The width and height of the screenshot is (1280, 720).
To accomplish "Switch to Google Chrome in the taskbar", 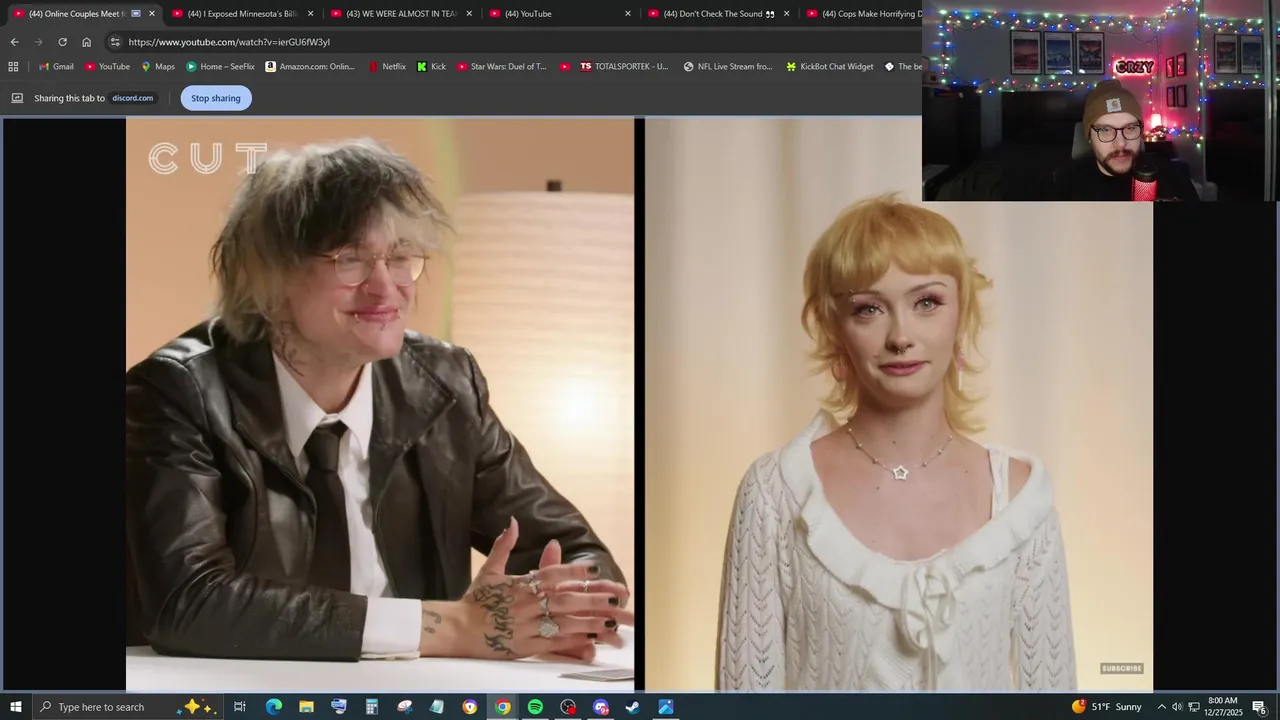I will pyautogui.click(x=503, y=707).
